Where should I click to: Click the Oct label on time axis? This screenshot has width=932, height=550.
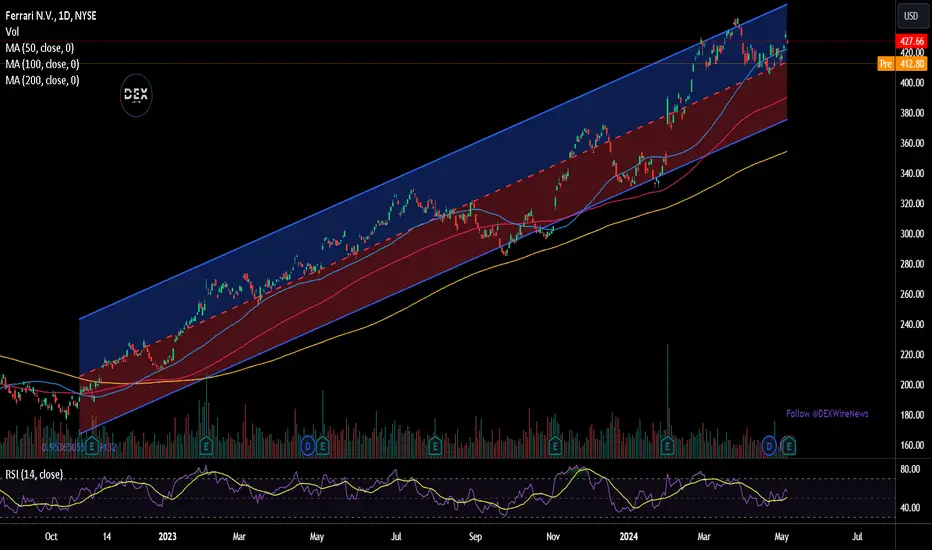(51, 536)
